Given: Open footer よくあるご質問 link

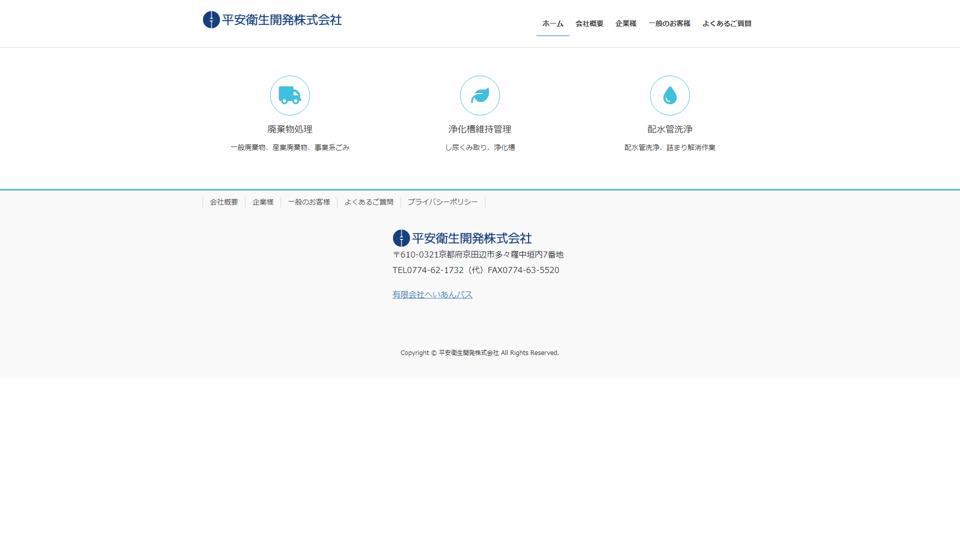Looking at the screenshot, I should pos(369,202).
